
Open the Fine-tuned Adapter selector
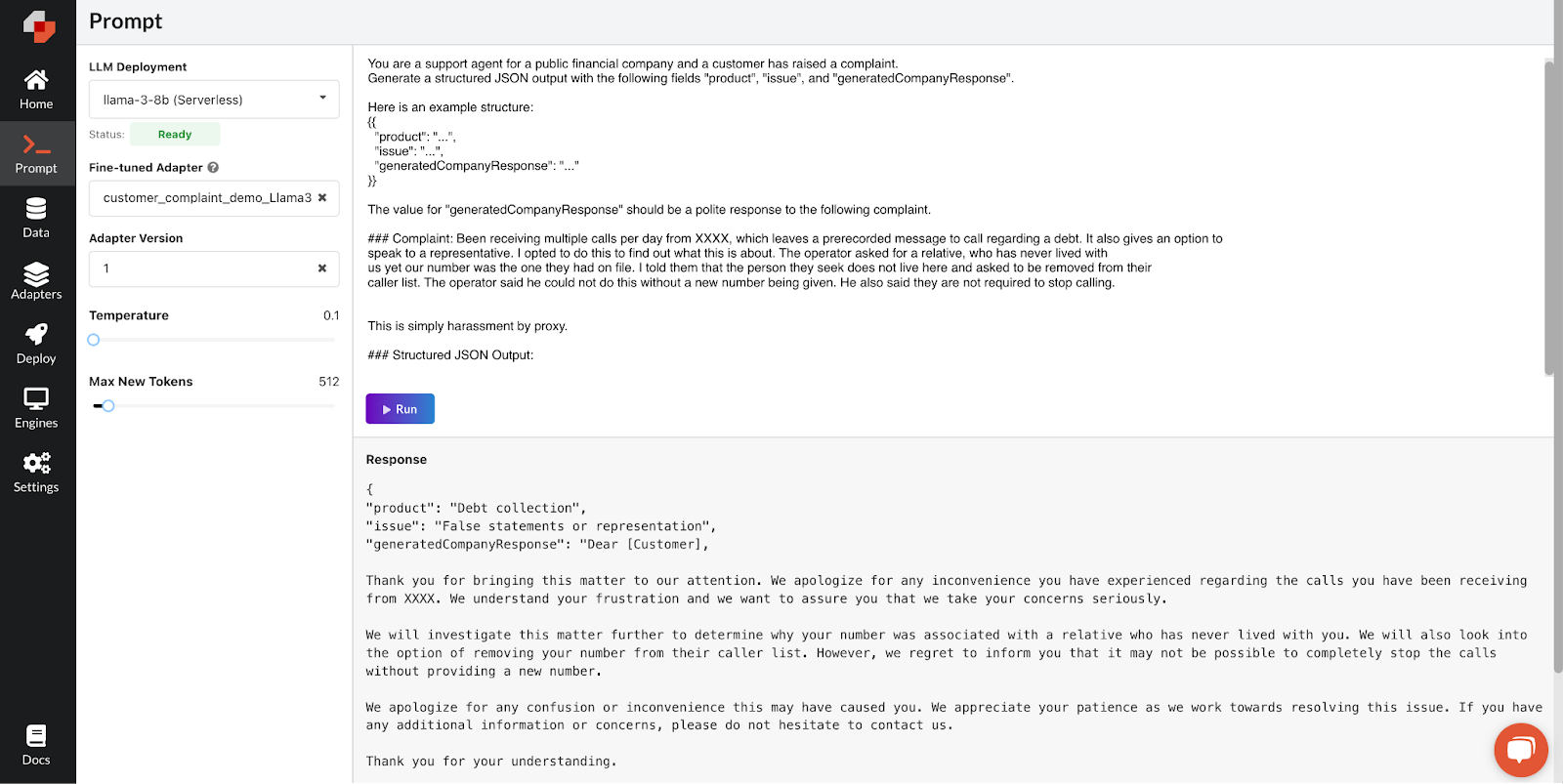(x=205, y=198)
